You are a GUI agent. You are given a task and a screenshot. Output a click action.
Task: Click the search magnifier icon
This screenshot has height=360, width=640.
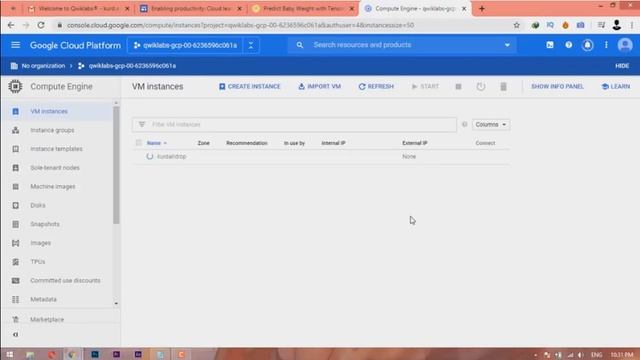click(x=300, y=45)
